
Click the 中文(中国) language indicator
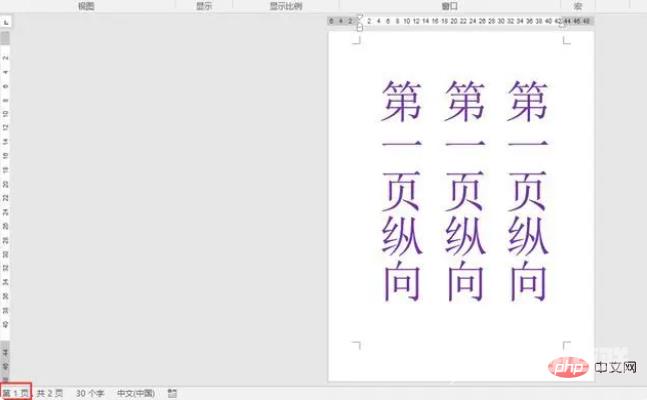[137, 393]
